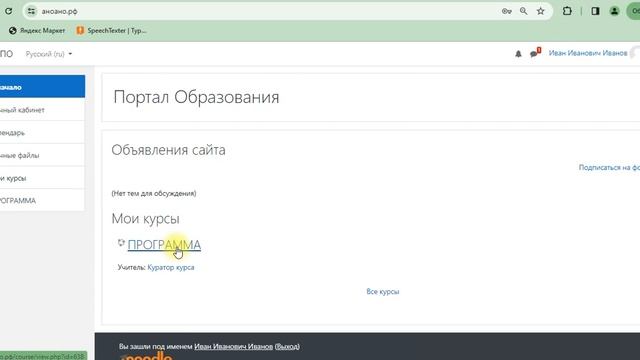Click the Портал Образования heading
The image size is (640, 360).
(x=196, y=97)
